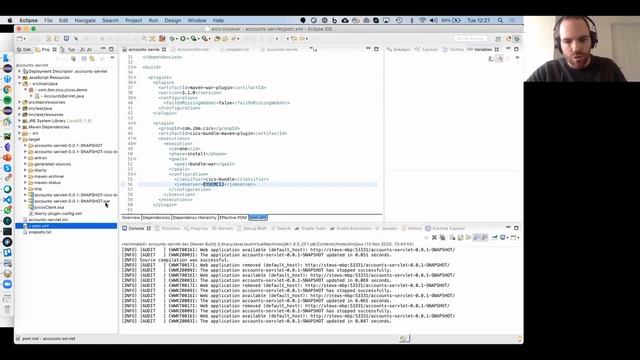Toggle Link with Editor in Project Explorer
Screen dimensions: 640x360
pos(92,59)
